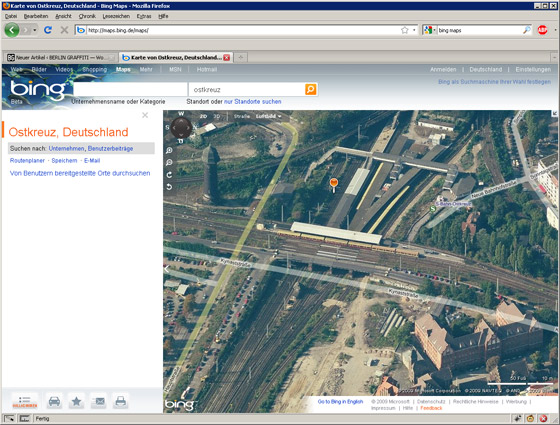Open the Lesezeichen menu
Image resolution: width=560 pixels, height=425 pixels.
tap(116, 16)
